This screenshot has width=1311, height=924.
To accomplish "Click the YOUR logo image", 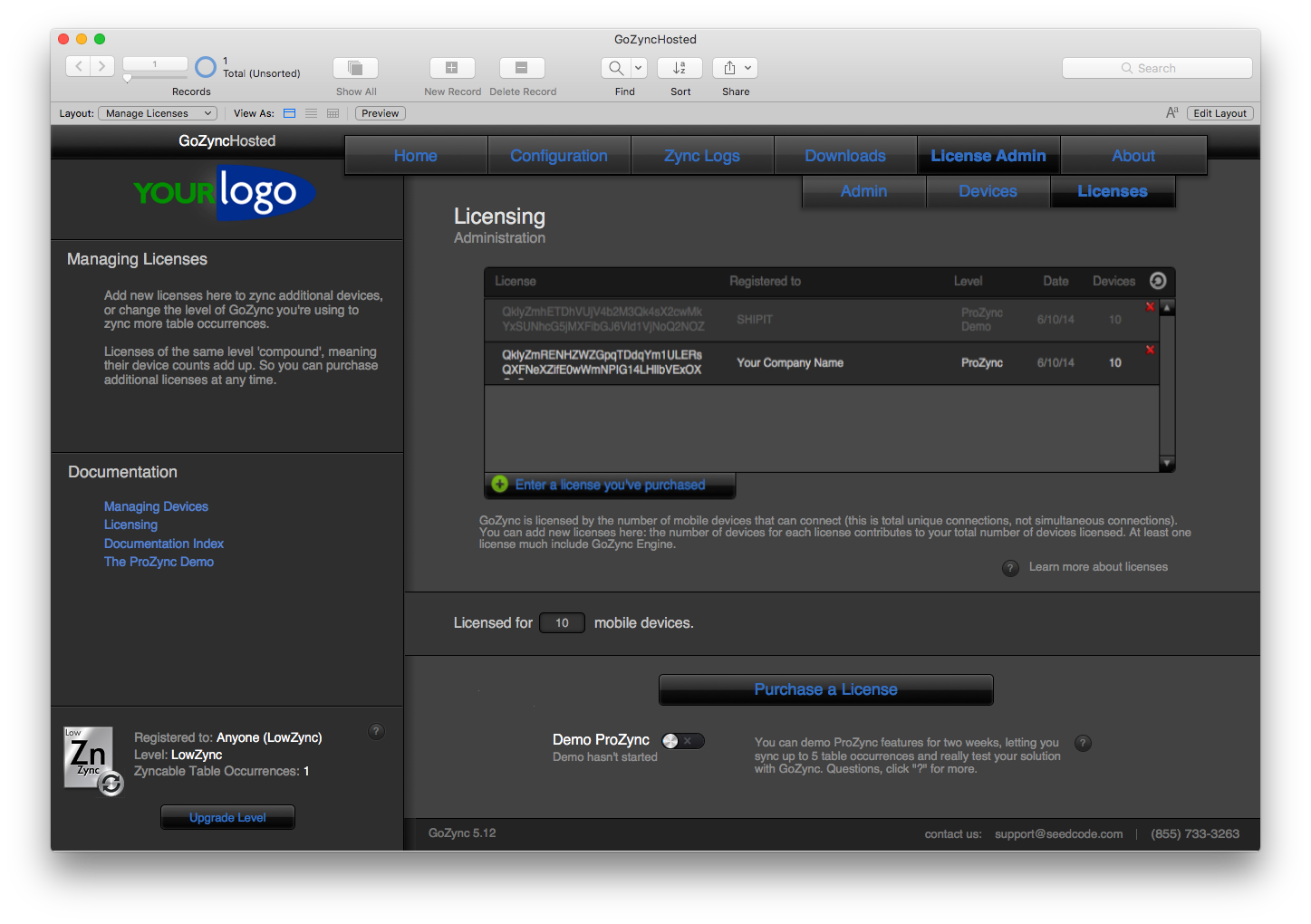I will tap(224, 192).
